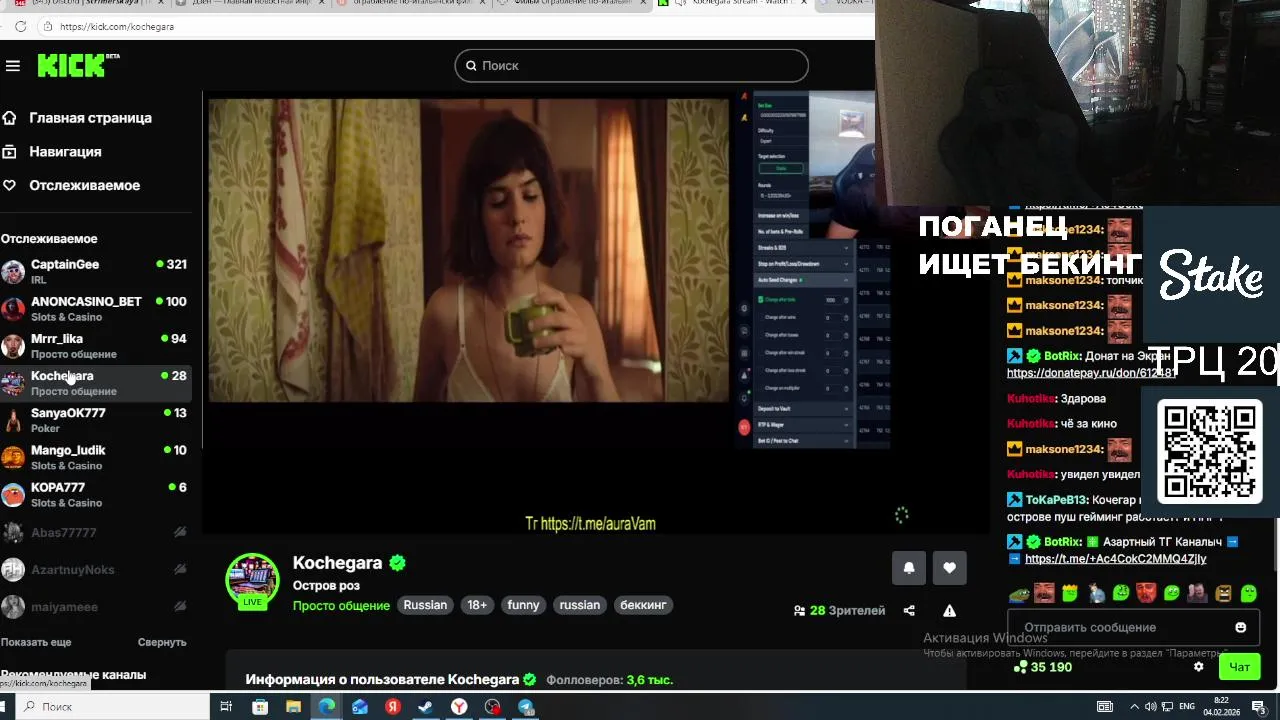Open Telegram from taskbar
The height and width of the screenshot is (720, 1280).
click(526, 707)
